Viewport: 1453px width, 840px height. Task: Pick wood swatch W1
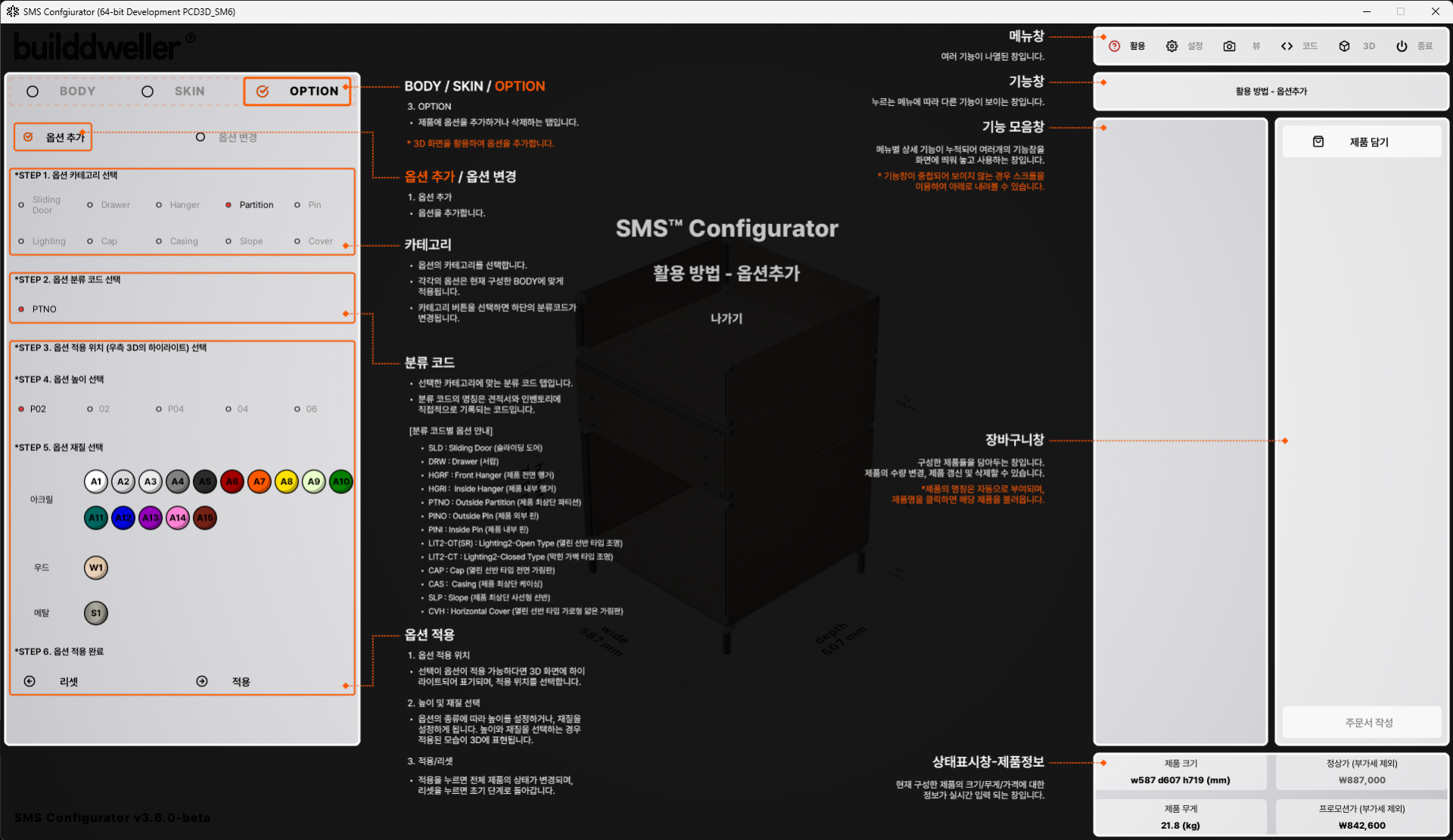click(96, 568)
